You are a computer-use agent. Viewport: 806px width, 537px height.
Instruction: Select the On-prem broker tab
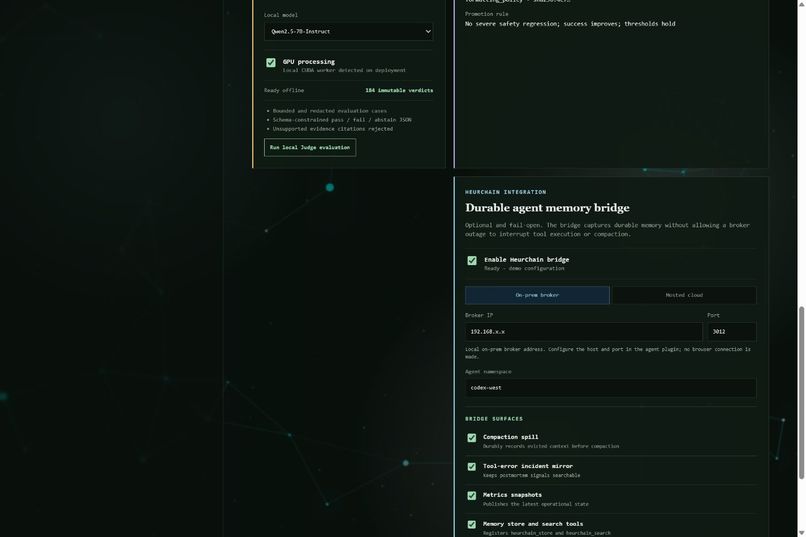point(537,295)
